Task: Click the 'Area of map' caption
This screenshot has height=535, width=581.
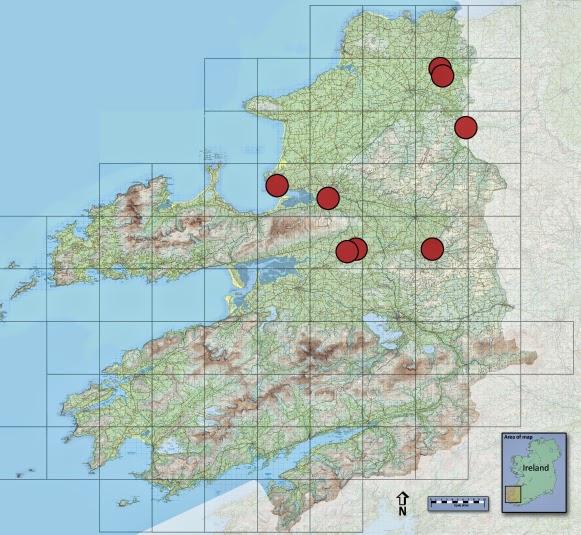Action: 518,437
